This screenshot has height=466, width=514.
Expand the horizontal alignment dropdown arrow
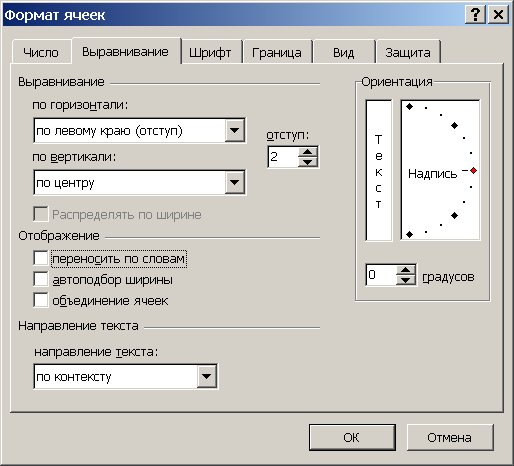(x=235, y=130)
